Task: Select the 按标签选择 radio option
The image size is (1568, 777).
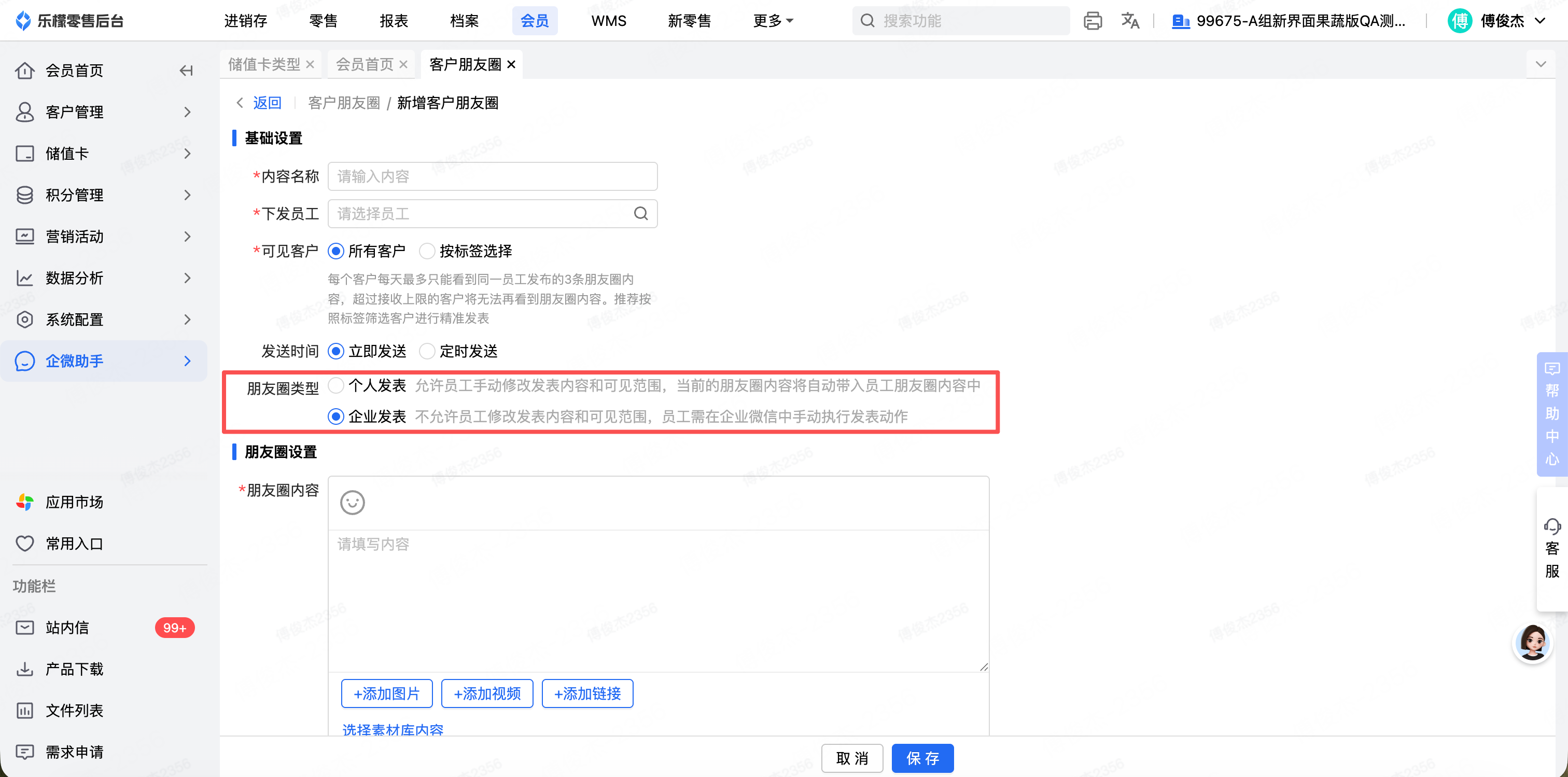Action: tap(427, 251)
